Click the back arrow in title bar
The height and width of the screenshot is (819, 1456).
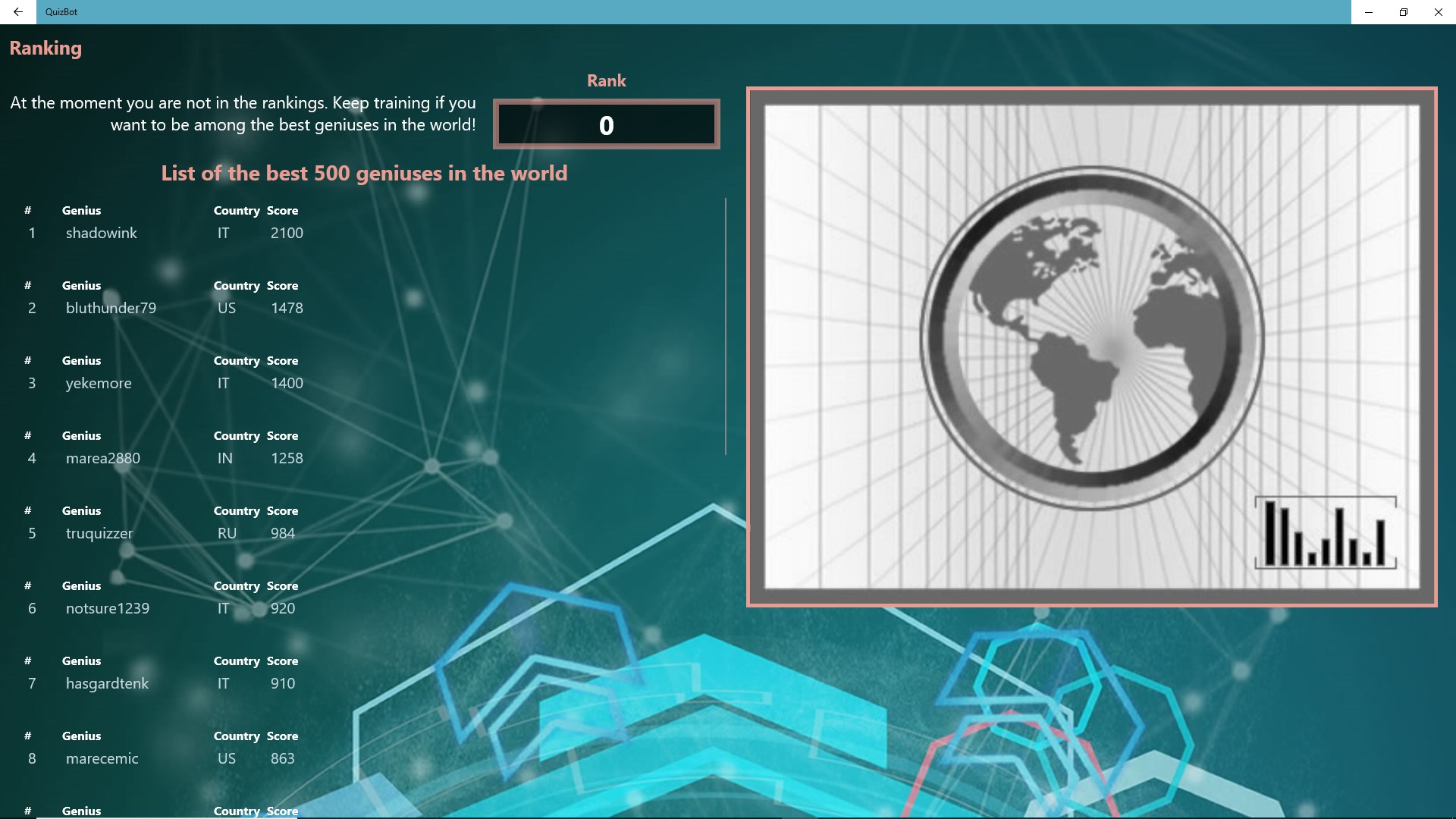(17, 12)
